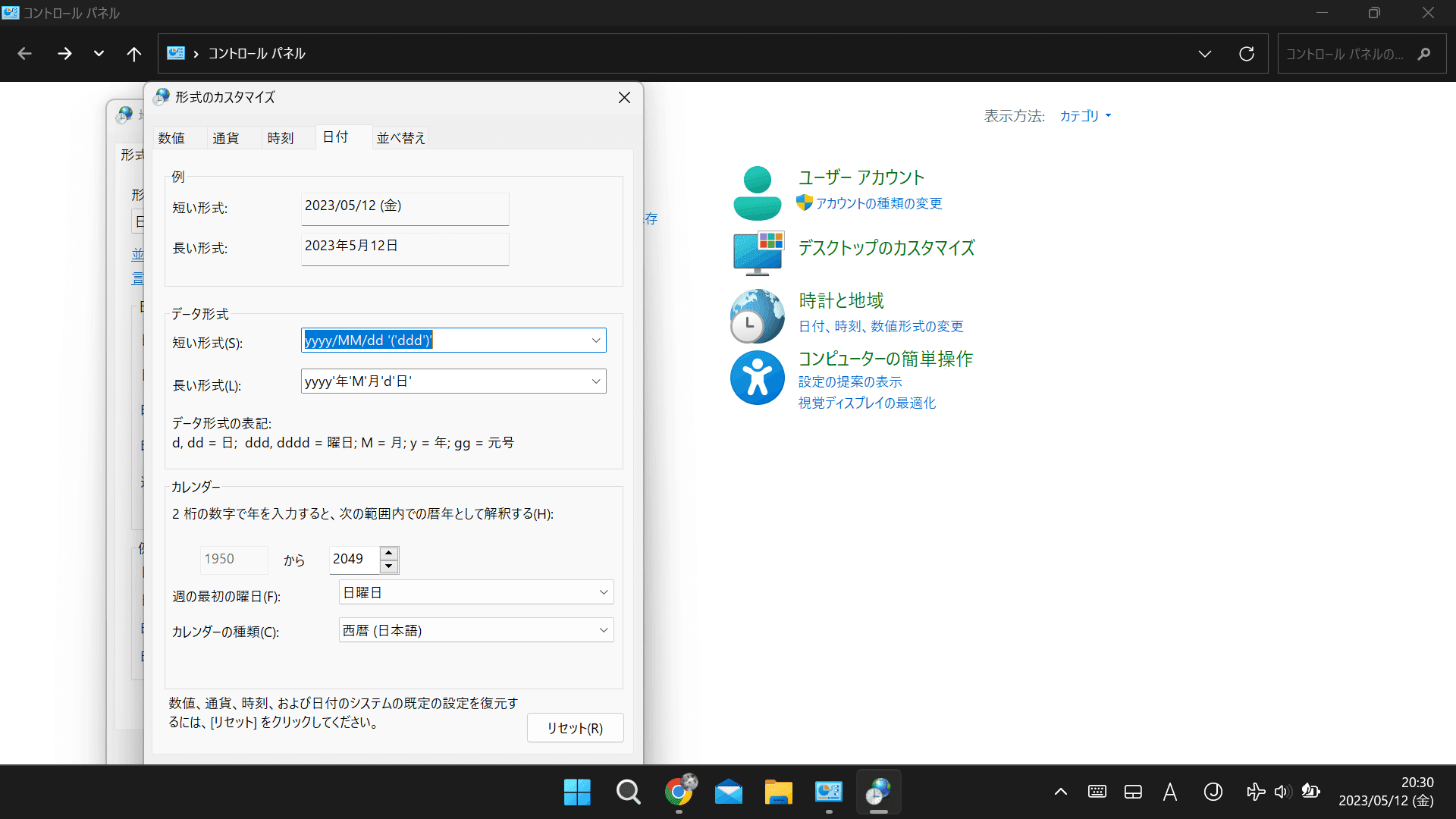Expand the short date format combo box

pyautogui.click(x=596, y=340)
